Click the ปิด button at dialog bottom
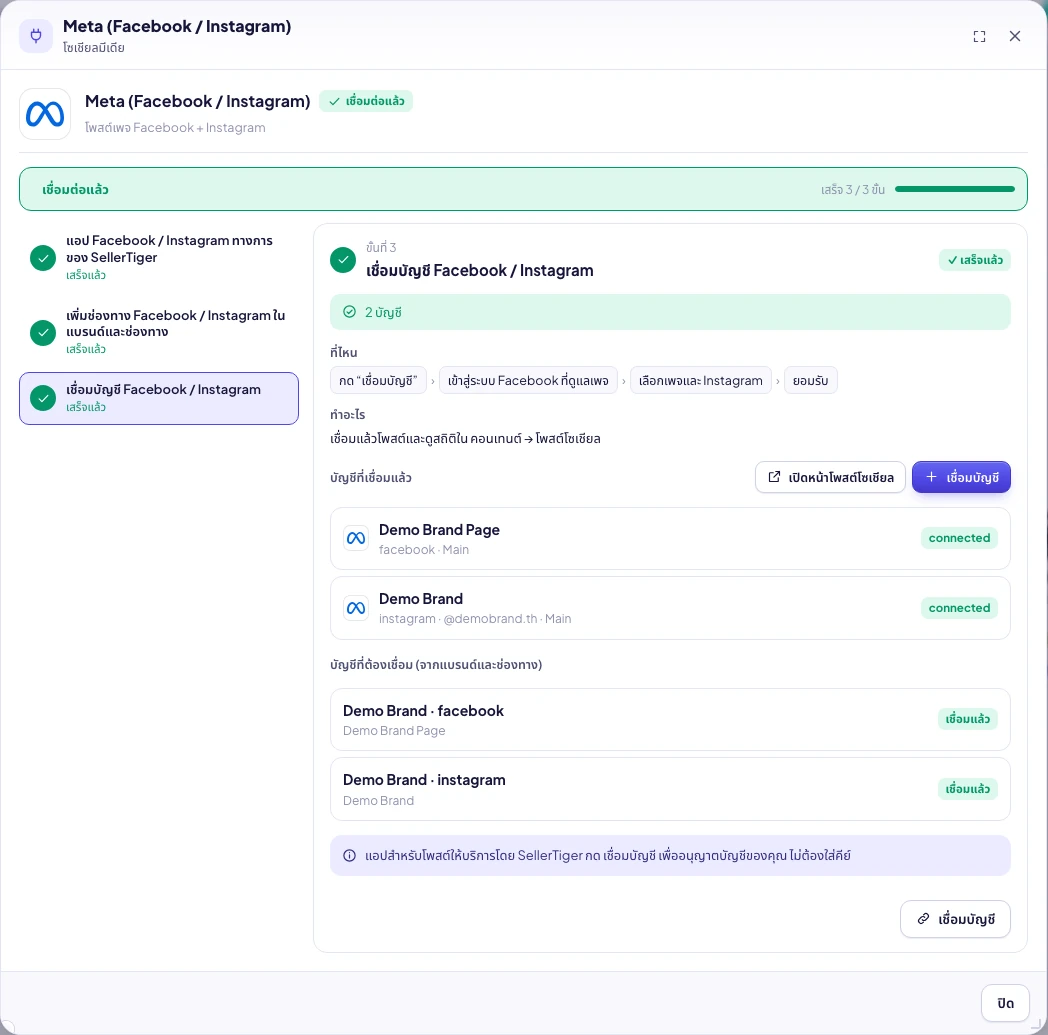The width and height of the screenshot is (1048, 1035). (1005, 1003)
